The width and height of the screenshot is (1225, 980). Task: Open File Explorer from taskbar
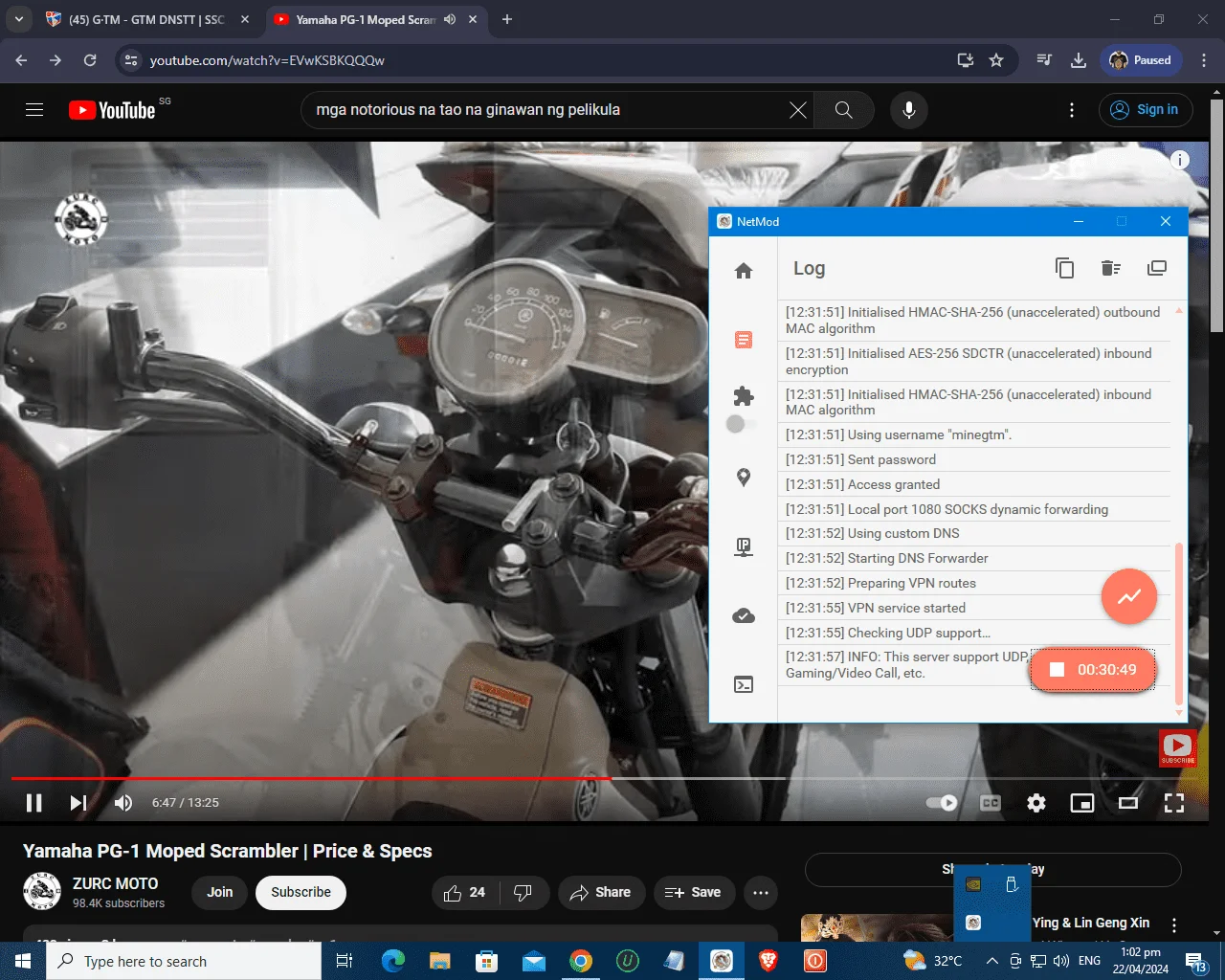pyautogui.click(x=439, y=961)
